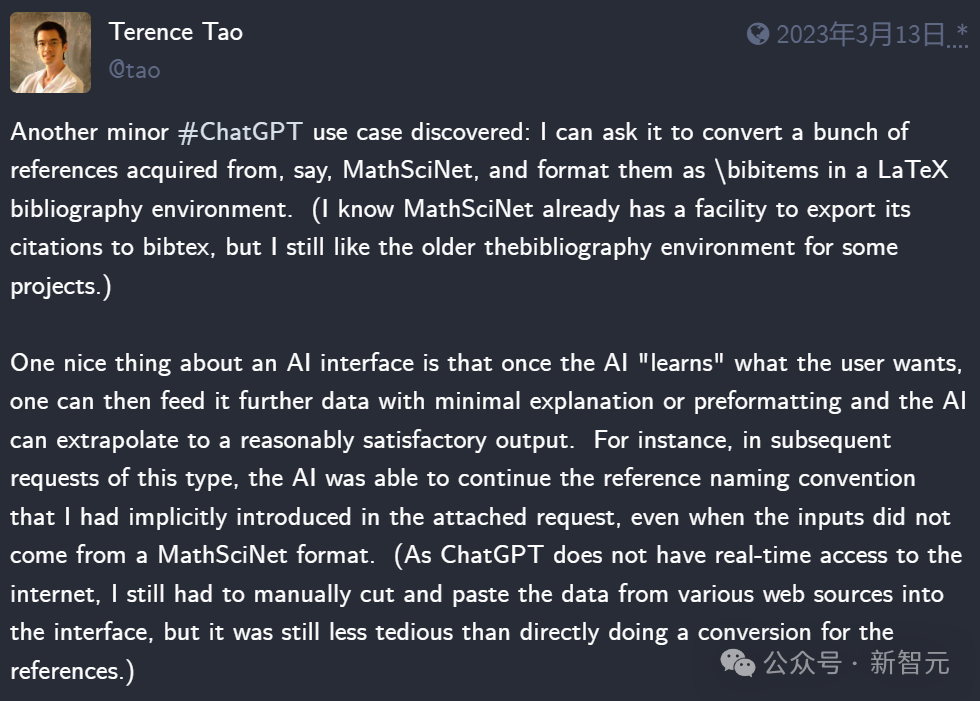Open Terence Tao's profile avatar photo

click(x=51, y=52)
